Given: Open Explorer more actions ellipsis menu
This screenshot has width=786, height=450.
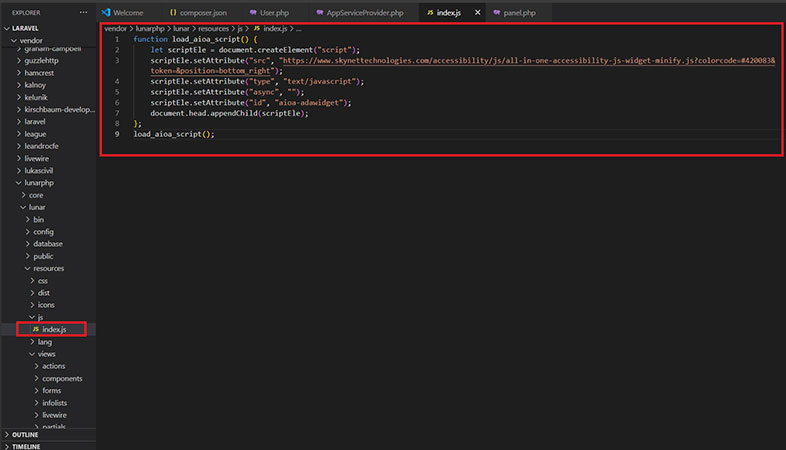Looking at the screenshot, I should click(83, 12).
